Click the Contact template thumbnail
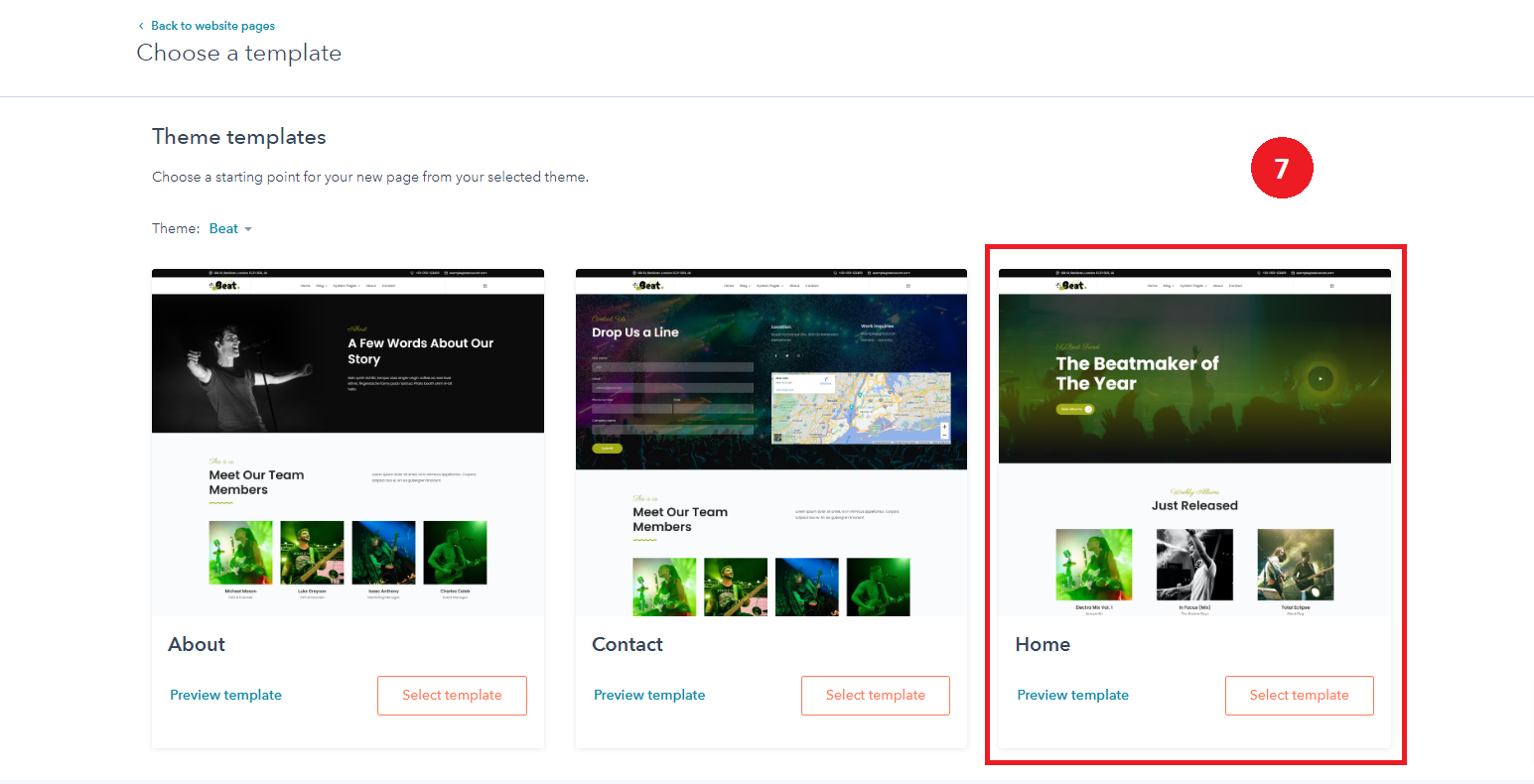This screenshot has width=1534, height=784. (770, 442)
